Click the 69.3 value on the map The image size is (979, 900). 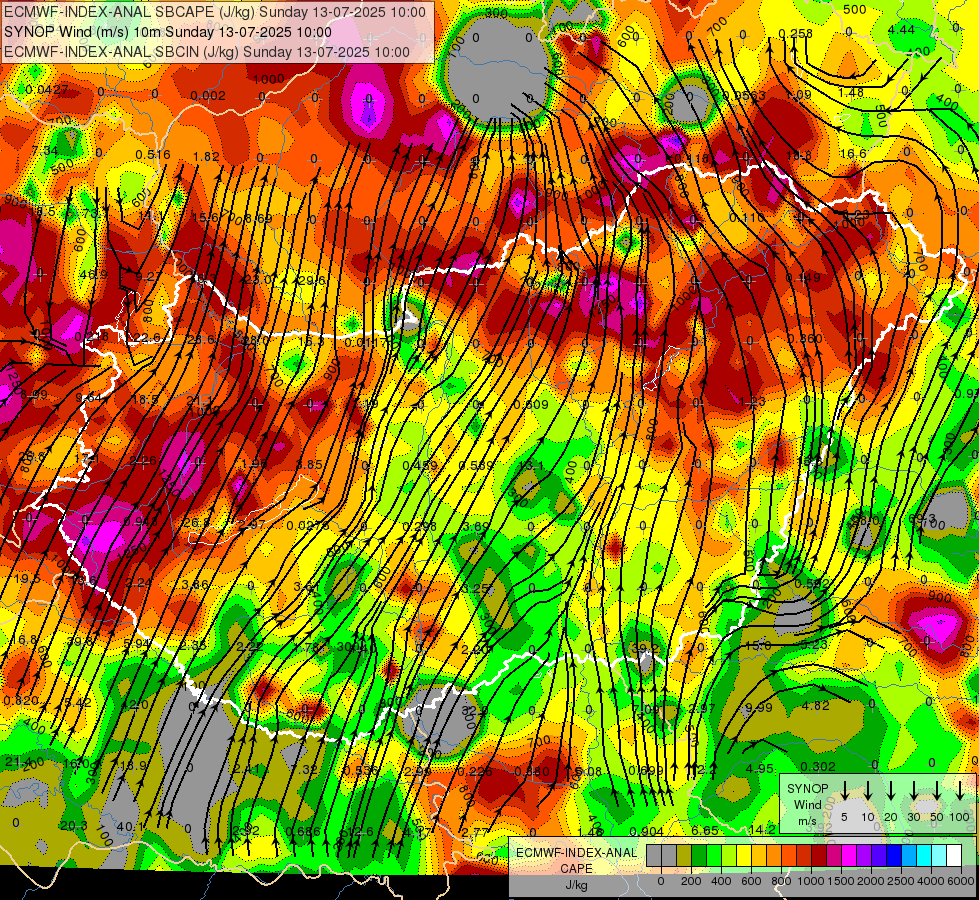pyautogui.click(x=922, y=518)
